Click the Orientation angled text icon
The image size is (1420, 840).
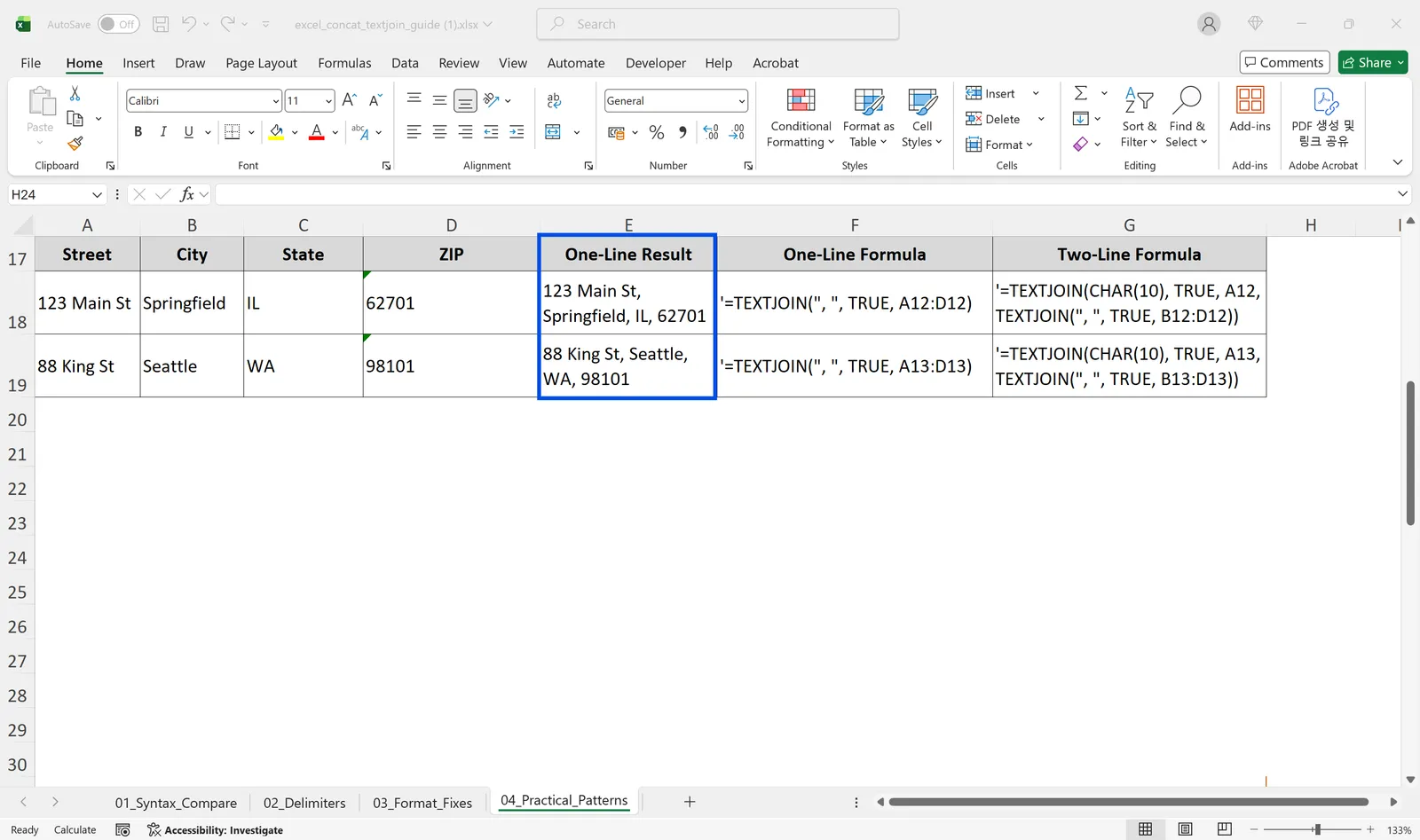pyautogui.click(x=492, y=100)
